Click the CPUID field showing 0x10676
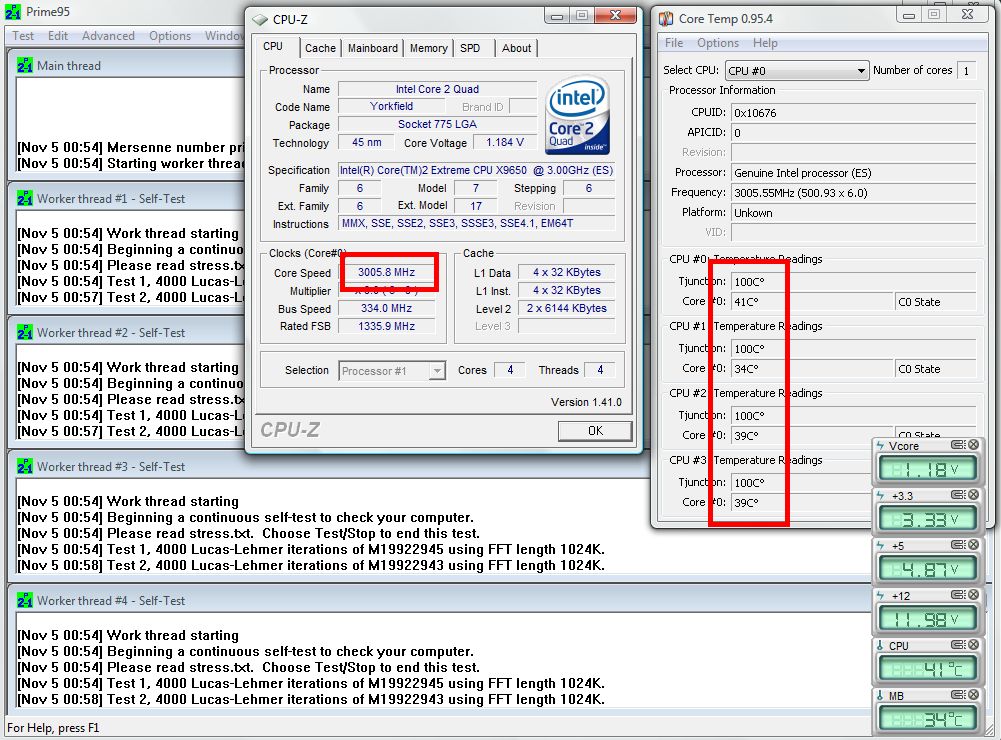 click(854, 113)
